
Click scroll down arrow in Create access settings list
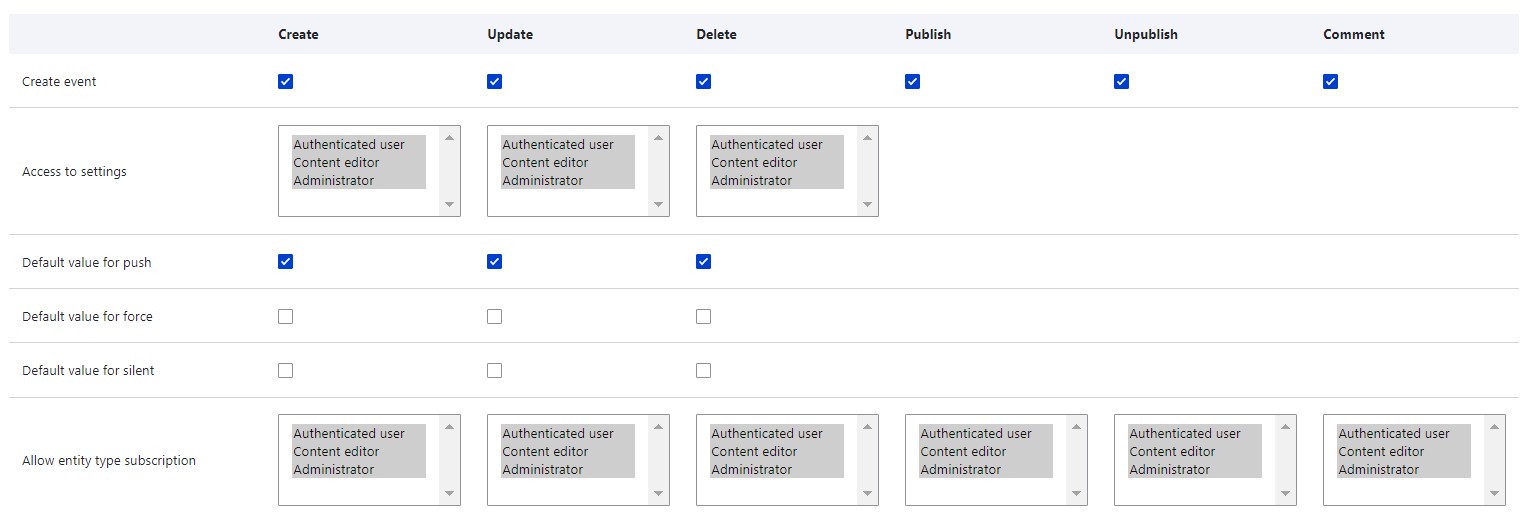coord(450,204)
